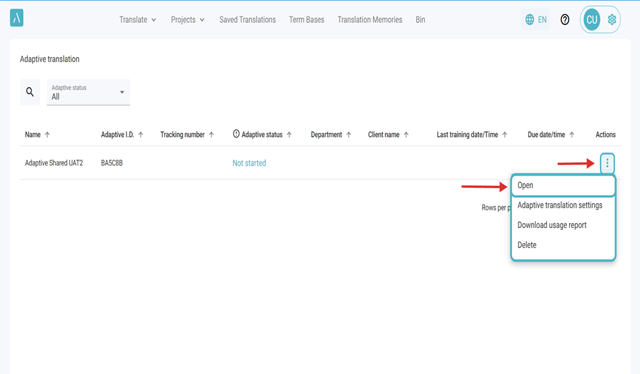Sort by Client name arrow
This screenshot has width=640, height=374.
coord(406,135)
